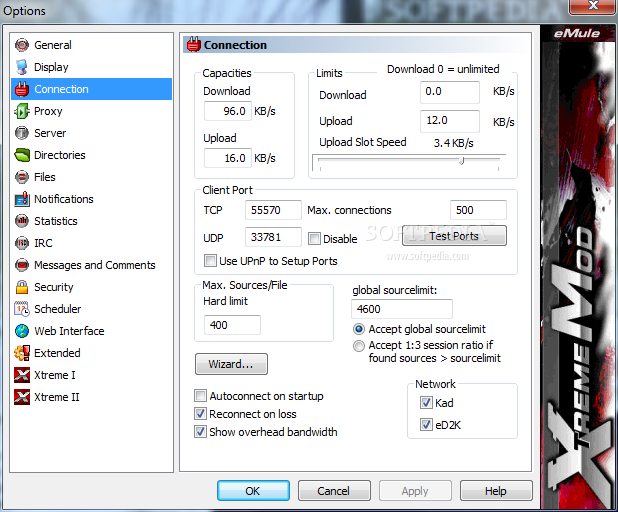The height and width of the screenshot is (512, 618).
Task: Uncheck the eD2K network checkbox
Action: point(426,424)
